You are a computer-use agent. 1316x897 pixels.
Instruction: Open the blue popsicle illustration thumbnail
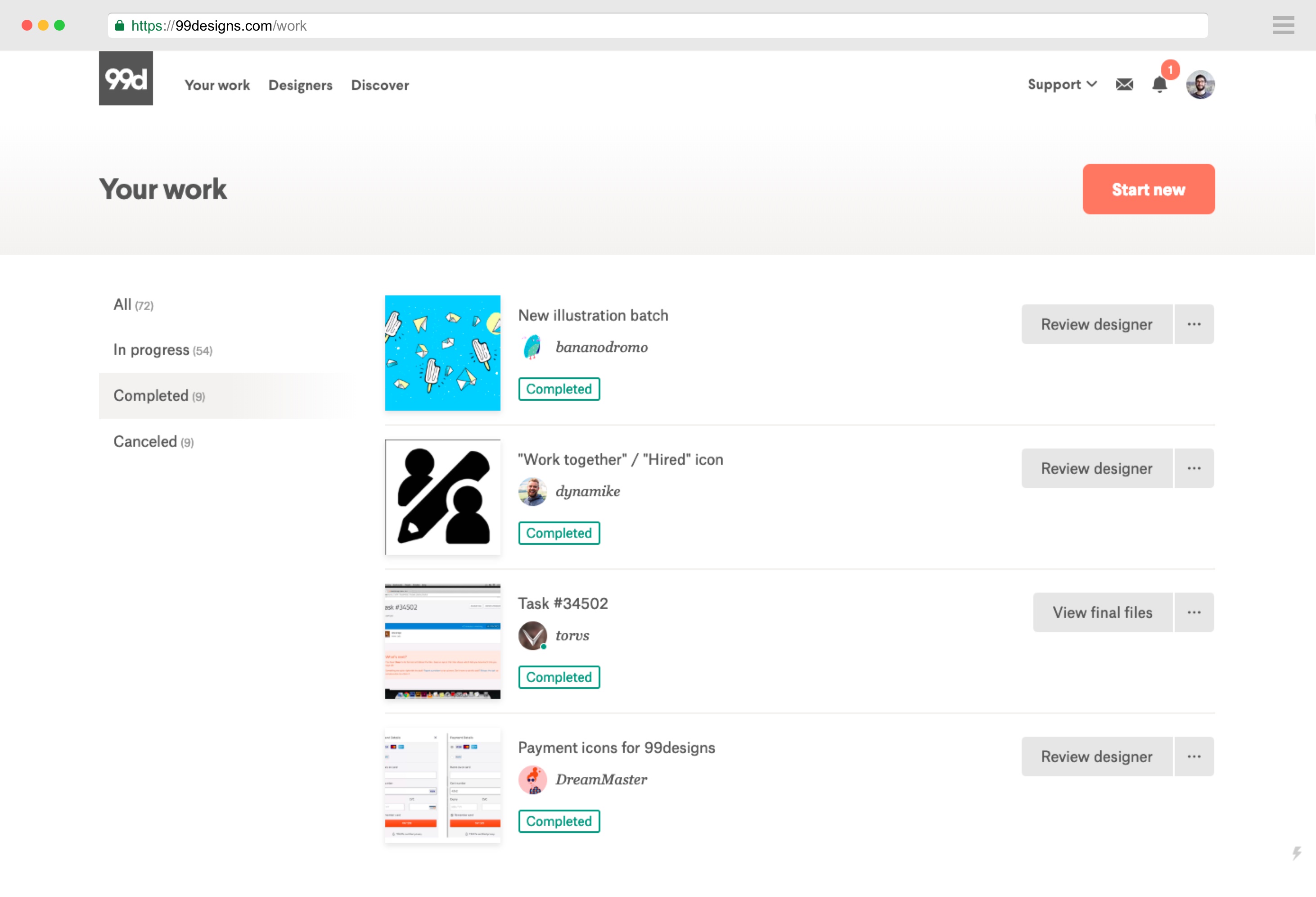point(442,353)
